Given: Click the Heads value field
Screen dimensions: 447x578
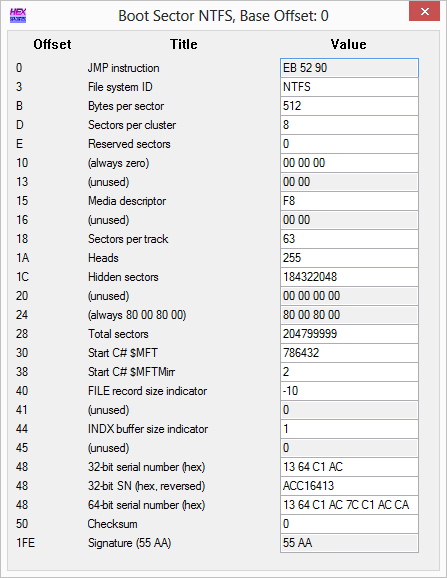Looking at the screenshot, I should (x=349, y=258).
